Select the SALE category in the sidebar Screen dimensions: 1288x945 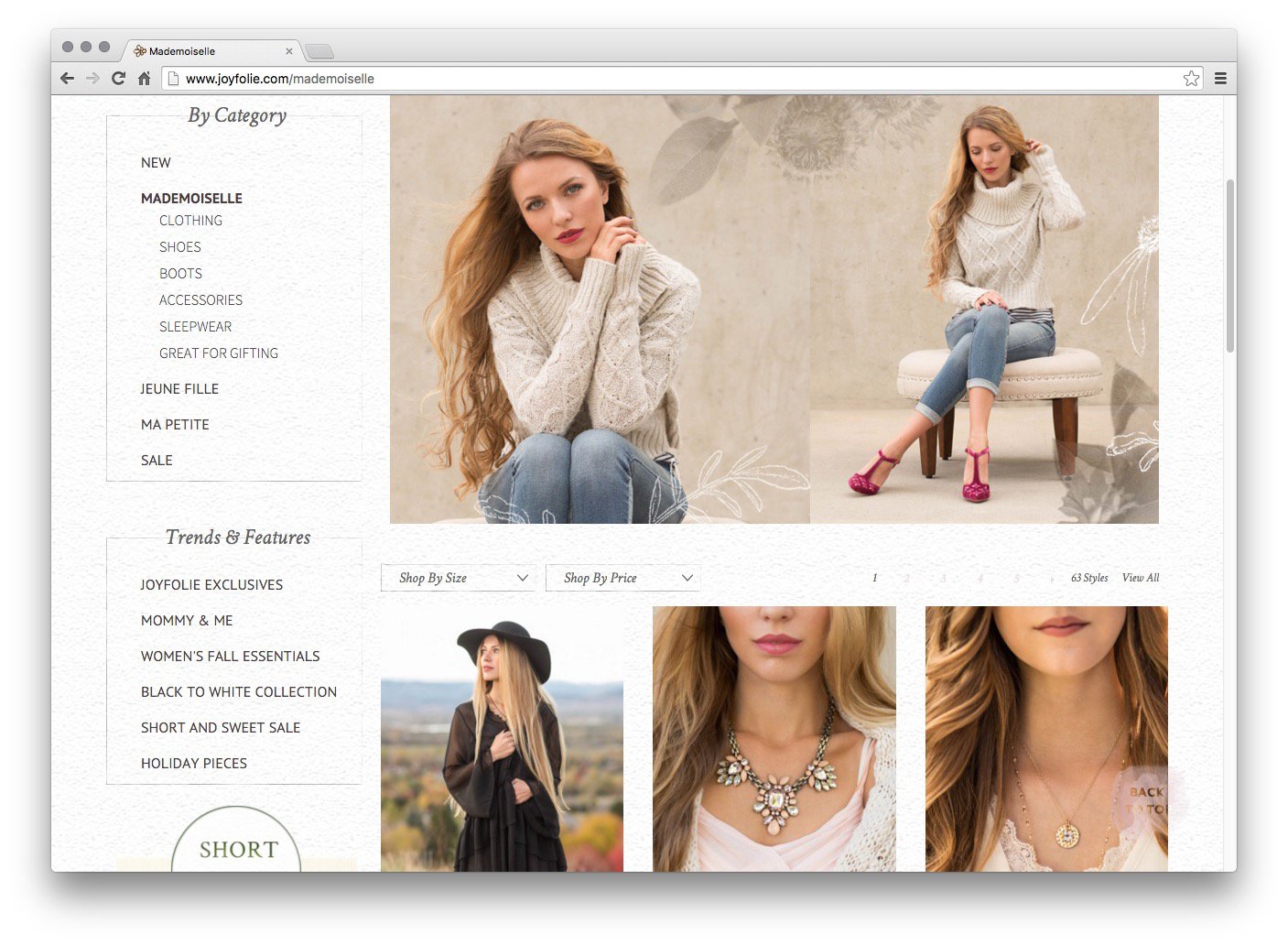[x=156, y=460]
